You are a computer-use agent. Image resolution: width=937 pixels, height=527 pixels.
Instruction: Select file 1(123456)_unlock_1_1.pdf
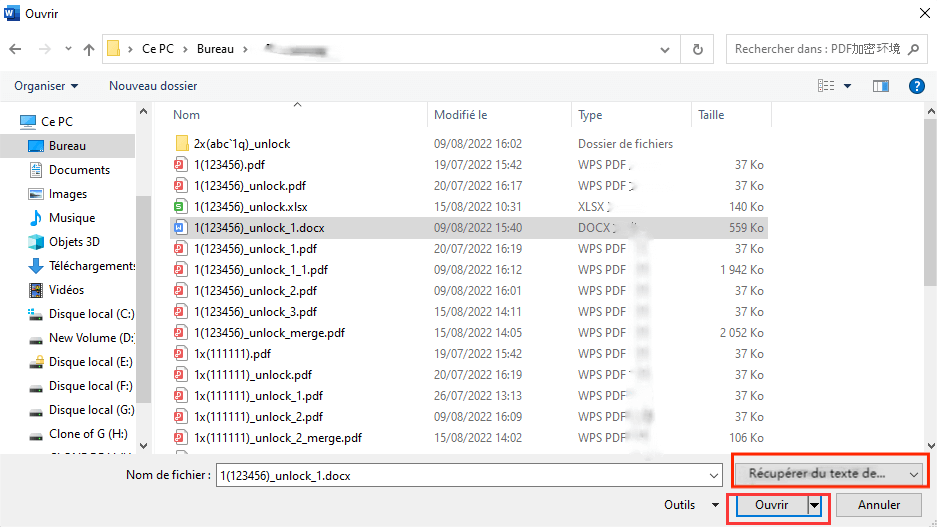click(261, 270)
